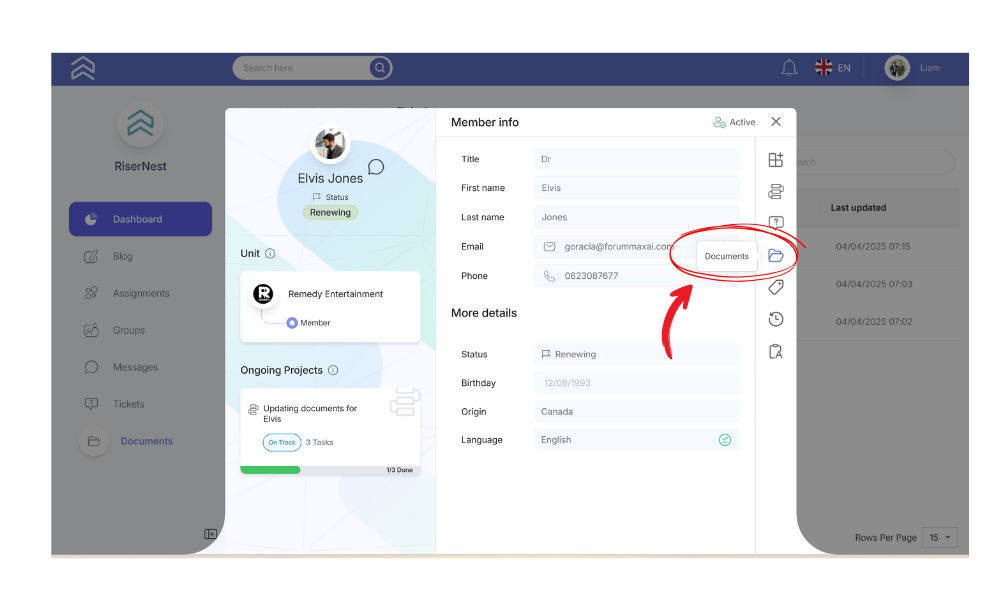Open the Remedy Entertainment unit name
Viewport: 1000px width, 600px height.
pos(335,294)
